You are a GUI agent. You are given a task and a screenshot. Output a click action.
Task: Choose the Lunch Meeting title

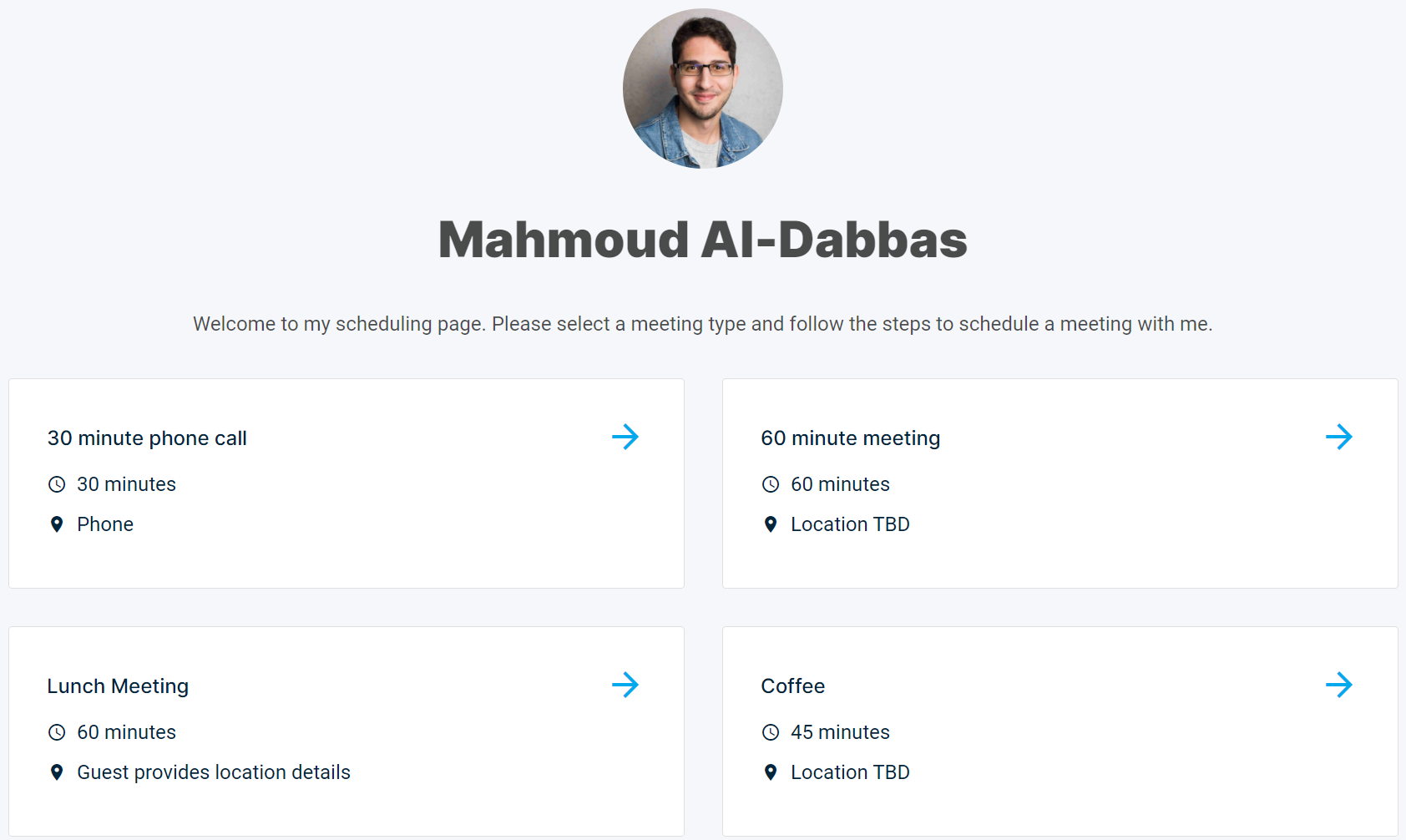[x=118, y=686]
